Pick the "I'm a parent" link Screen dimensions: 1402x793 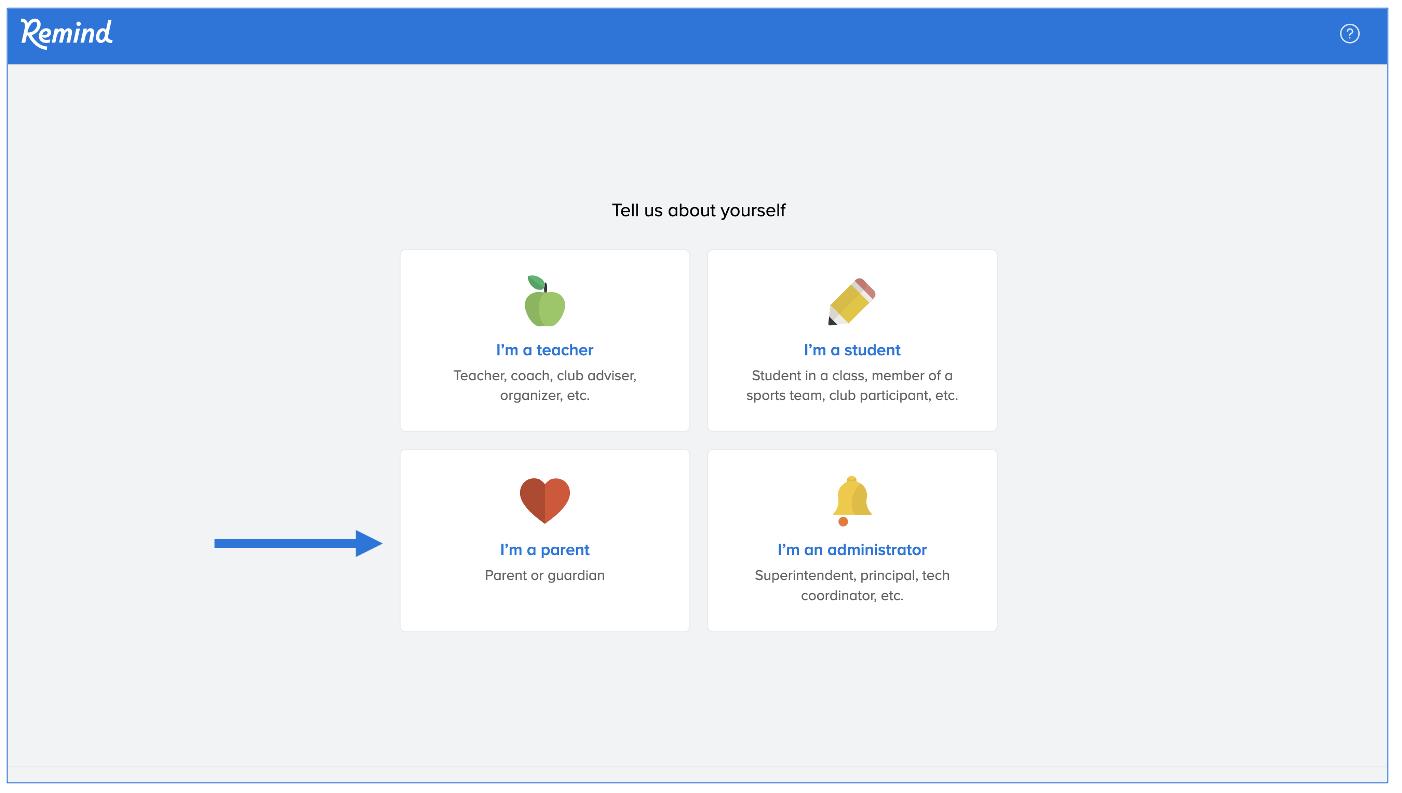(545, 550)
